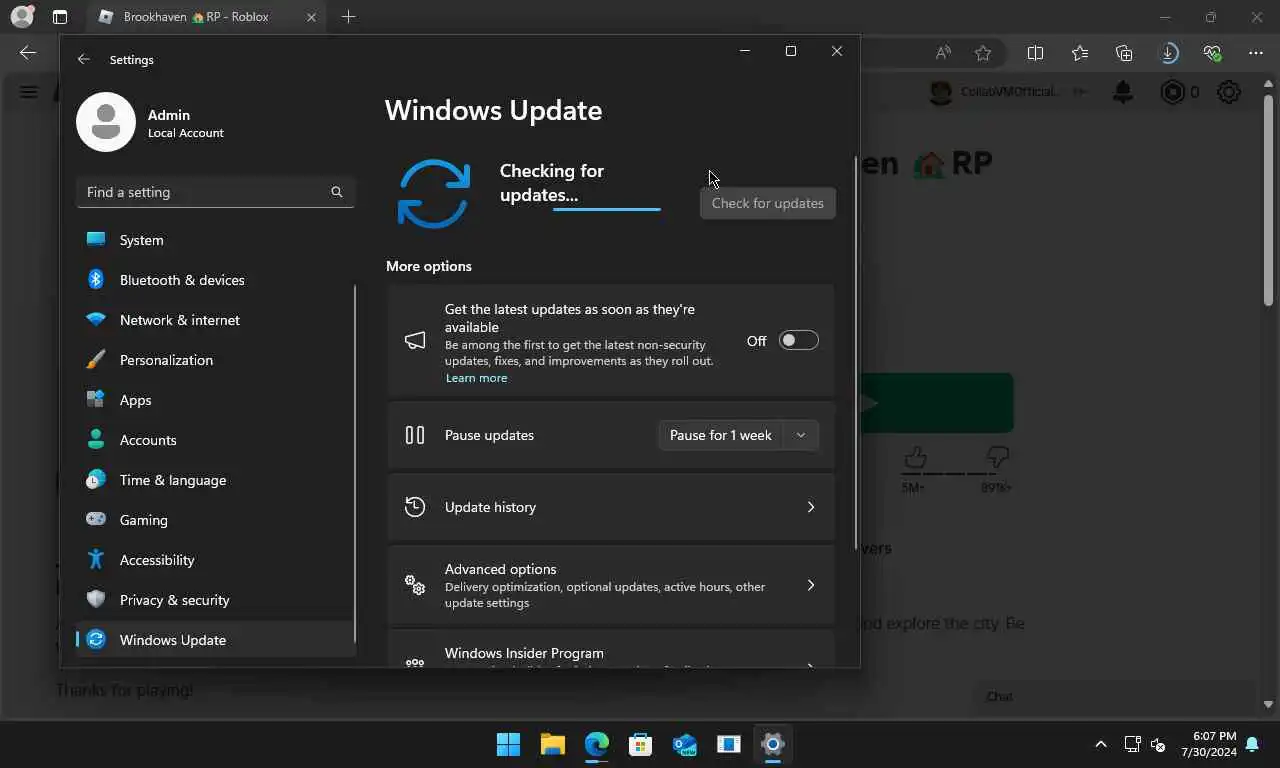Open the Edge collections icon

click(x=1124, y=53)
